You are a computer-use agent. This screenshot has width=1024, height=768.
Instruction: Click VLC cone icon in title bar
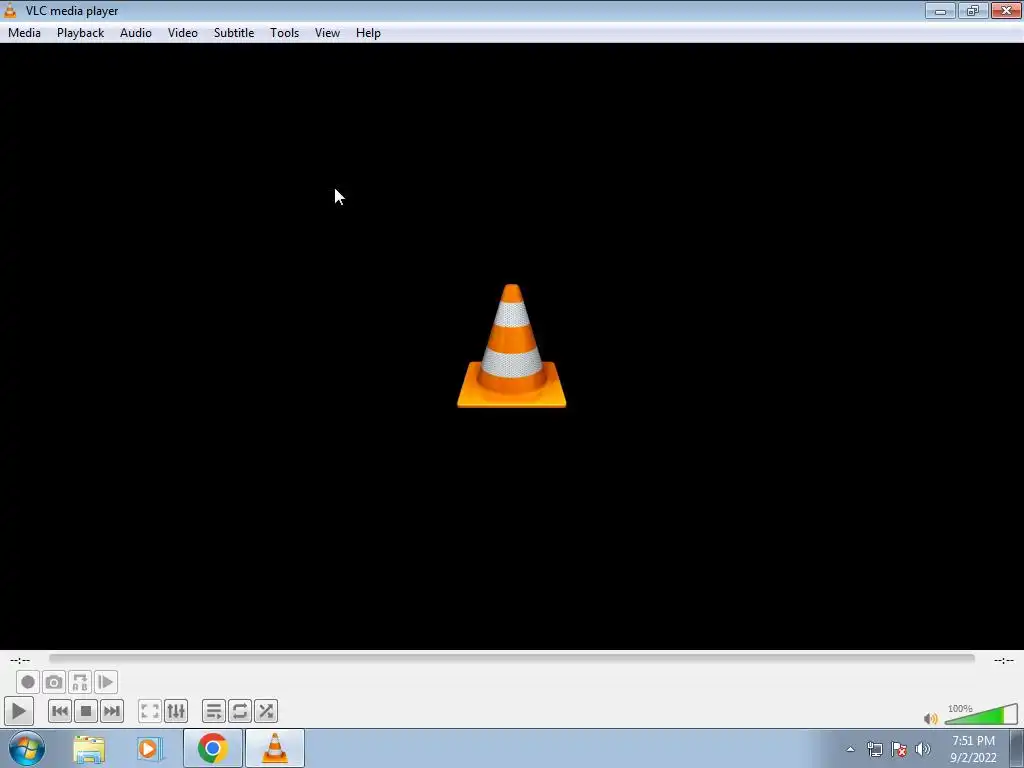click(x=10, y=10)
